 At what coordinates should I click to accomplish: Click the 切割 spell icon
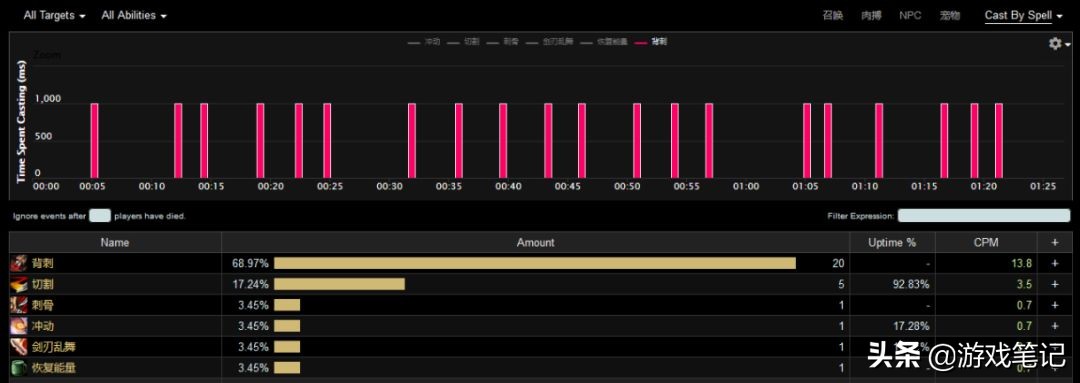click(19, 284)
